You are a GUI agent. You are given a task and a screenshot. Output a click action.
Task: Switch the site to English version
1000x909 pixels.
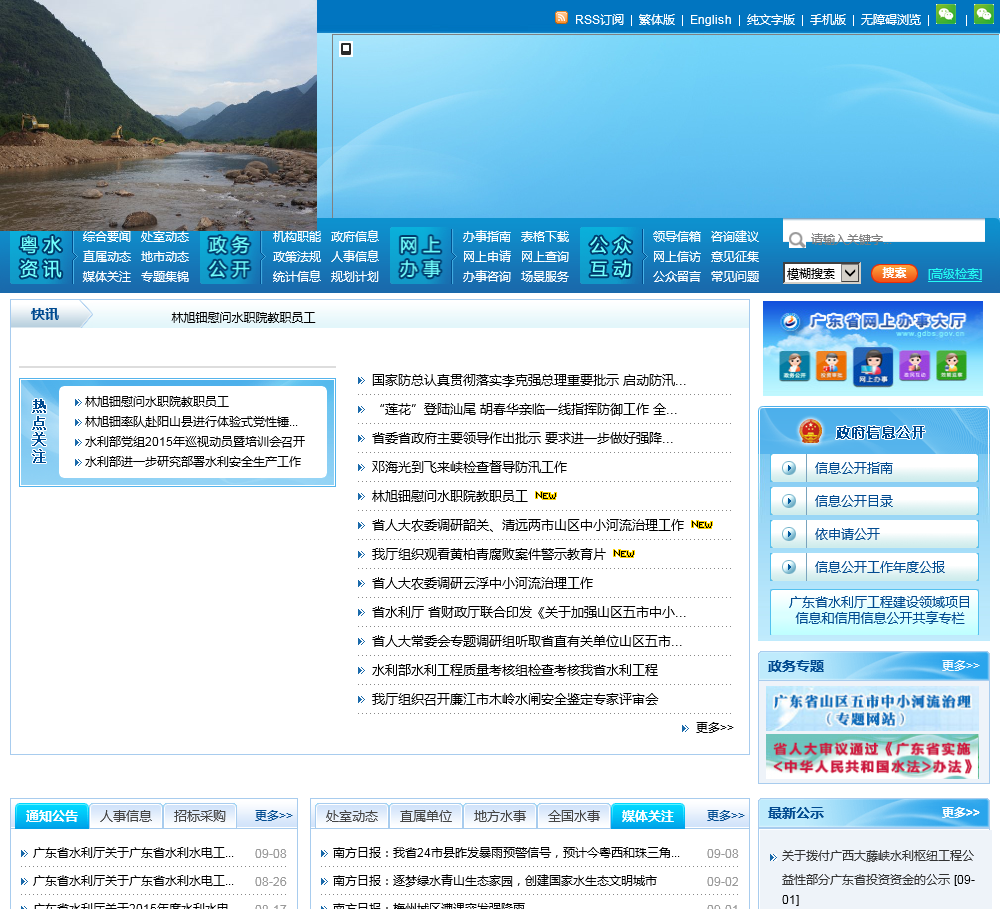[x=710, y=20]
